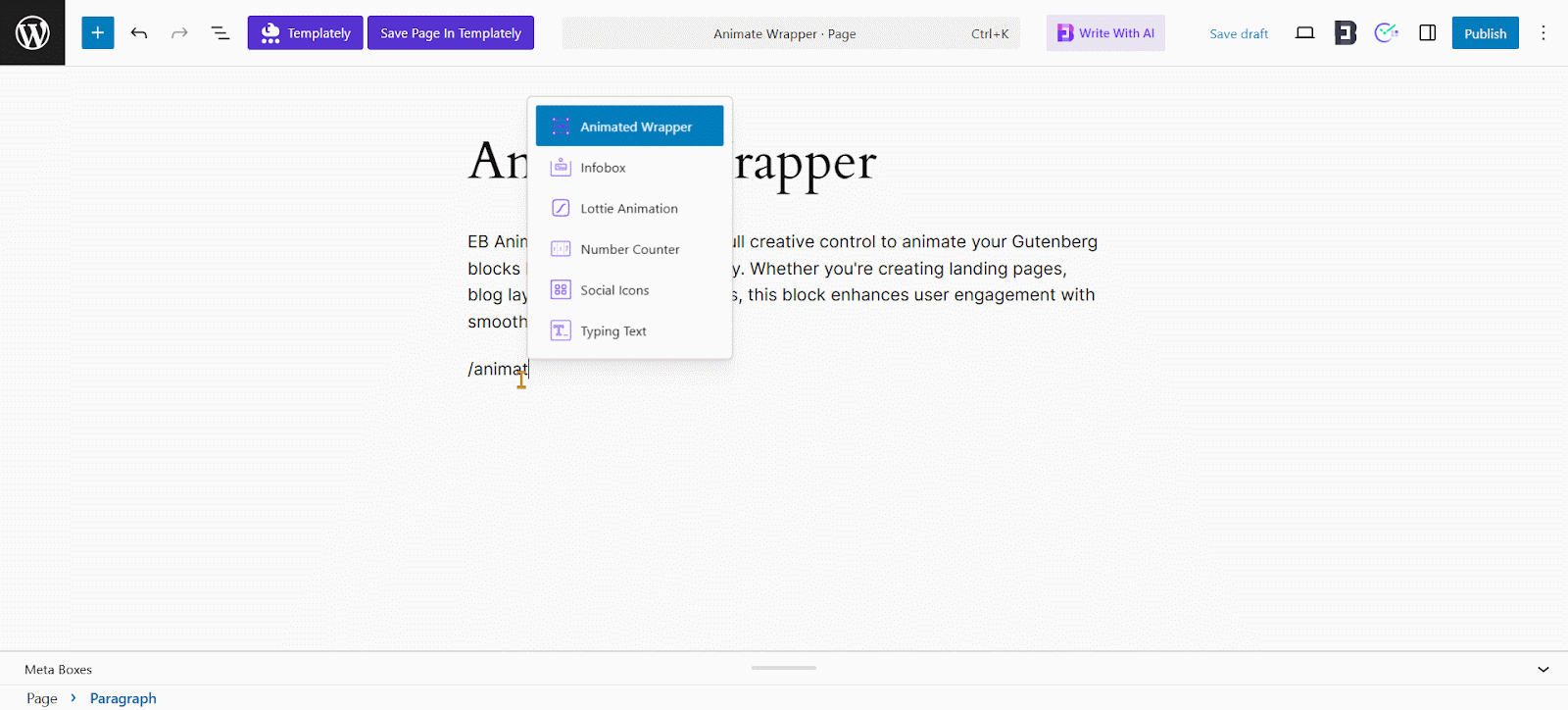This screenshot has height=710, width=1568.
Task: Click the Meta Boxes resize handle bar
Action: (x=784, y=668)
